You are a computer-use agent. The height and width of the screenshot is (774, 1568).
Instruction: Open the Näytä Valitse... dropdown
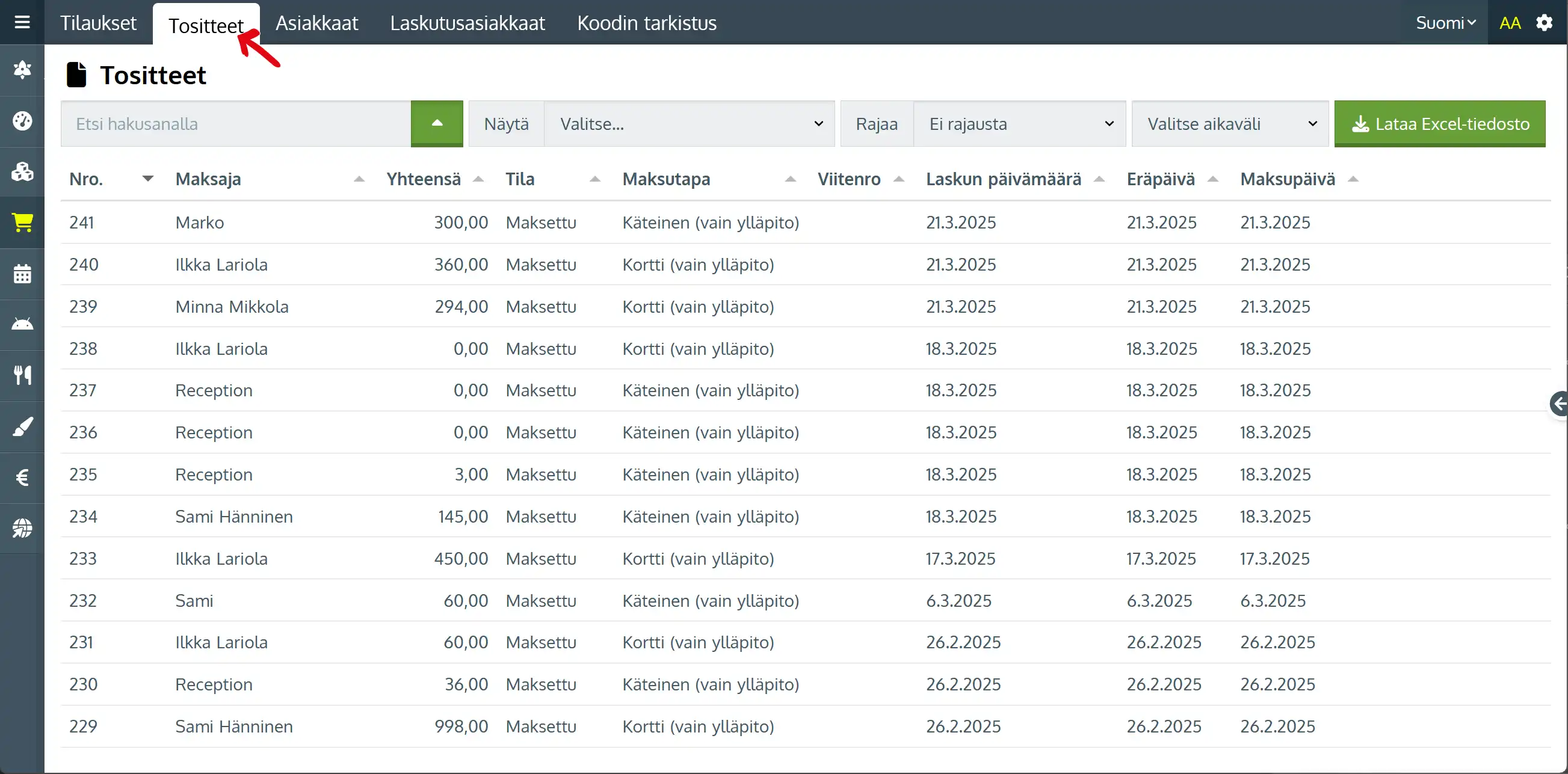pos(688,124)
